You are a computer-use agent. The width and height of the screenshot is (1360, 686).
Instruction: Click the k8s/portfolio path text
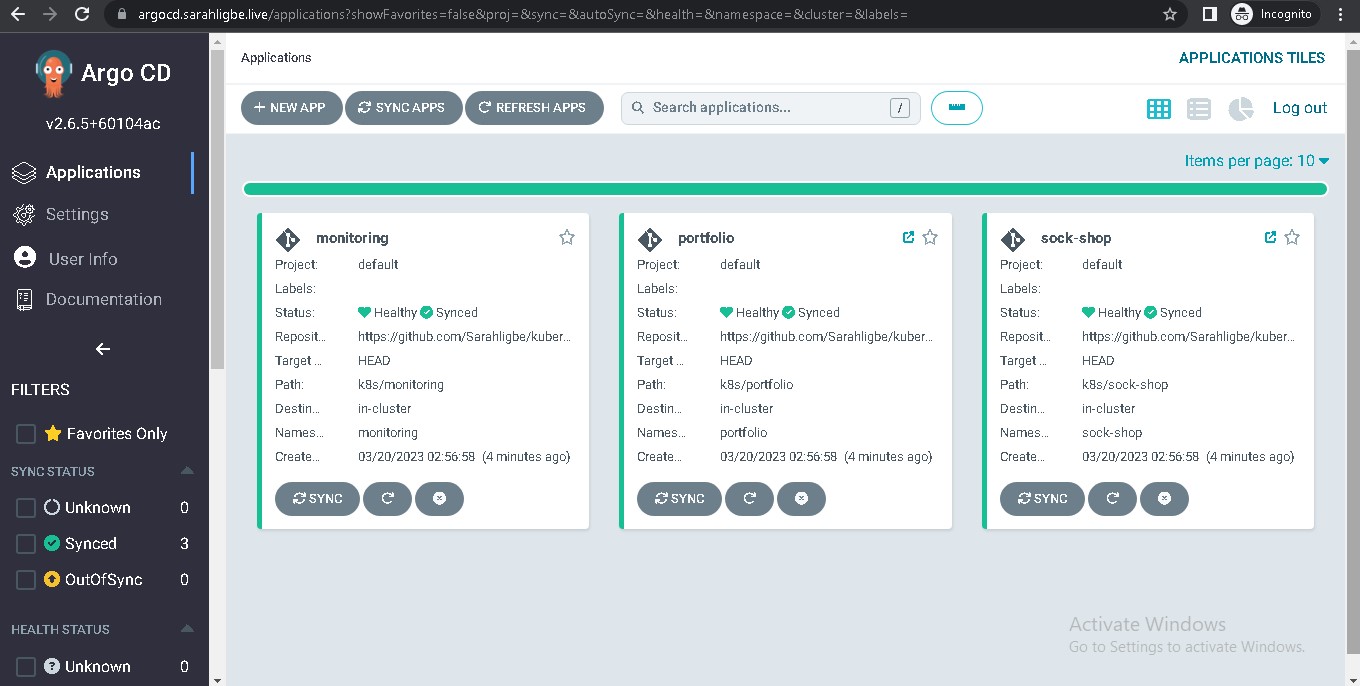757,385
